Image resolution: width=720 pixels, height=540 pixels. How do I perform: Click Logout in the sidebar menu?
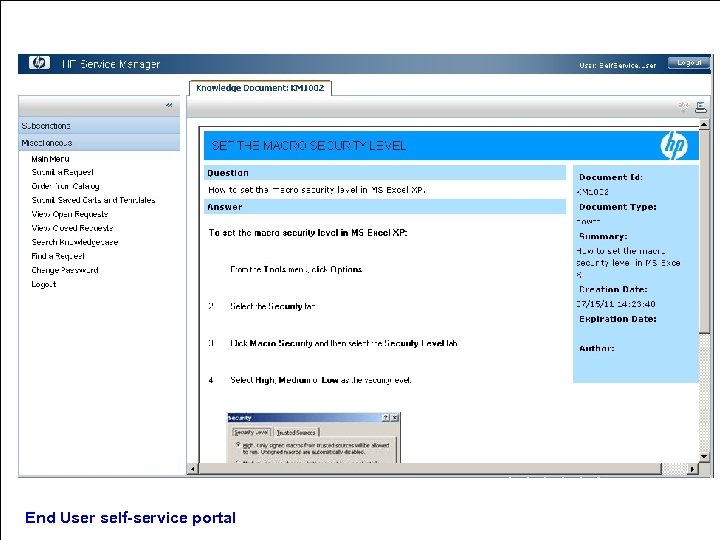(x=44, y=284)
